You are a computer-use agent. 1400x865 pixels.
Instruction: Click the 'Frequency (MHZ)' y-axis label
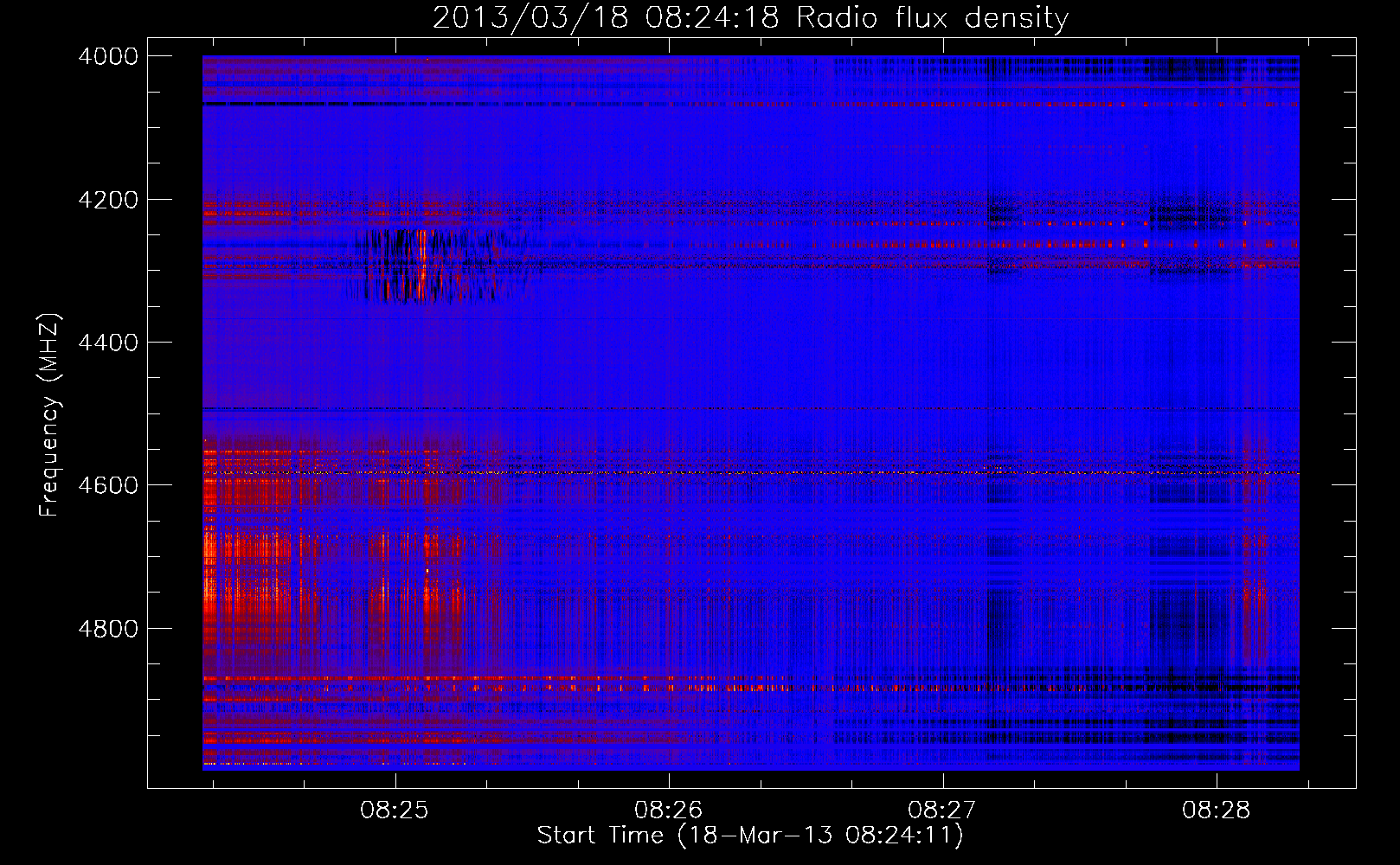click(x=50, y=415)
